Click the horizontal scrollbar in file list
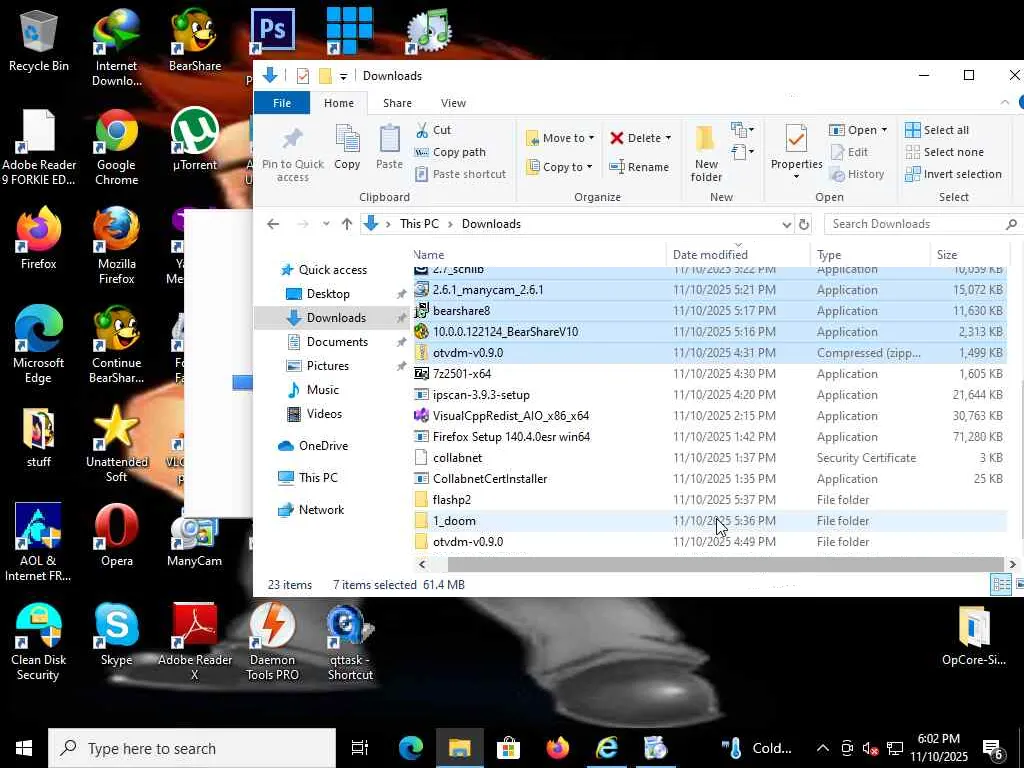Image resolution: width=1024 pixels, height=768 pixels. point(726,564)
